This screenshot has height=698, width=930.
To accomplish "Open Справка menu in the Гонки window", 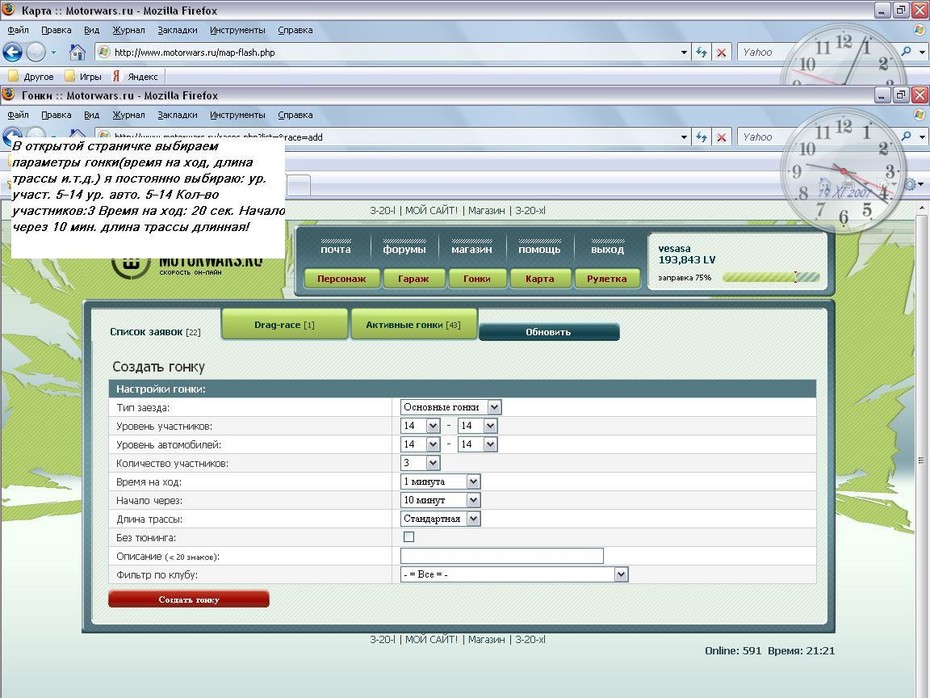I will 295,115.
